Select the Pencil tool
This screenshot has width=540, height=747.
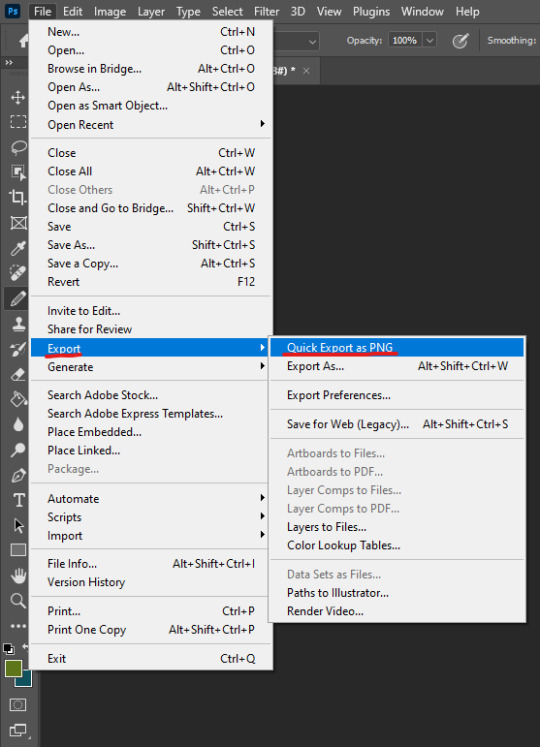pos(18,299)
